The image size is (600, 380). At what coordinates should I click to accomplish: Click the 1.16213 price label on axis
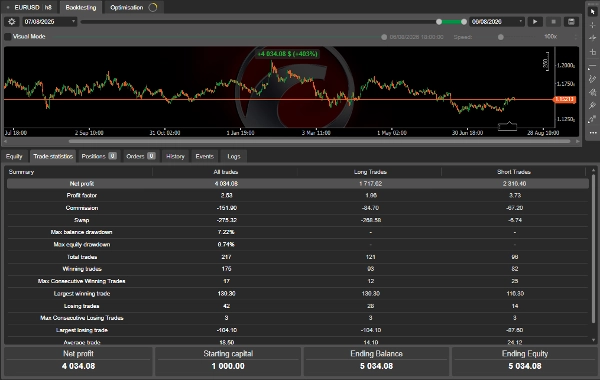pos(564,99)
